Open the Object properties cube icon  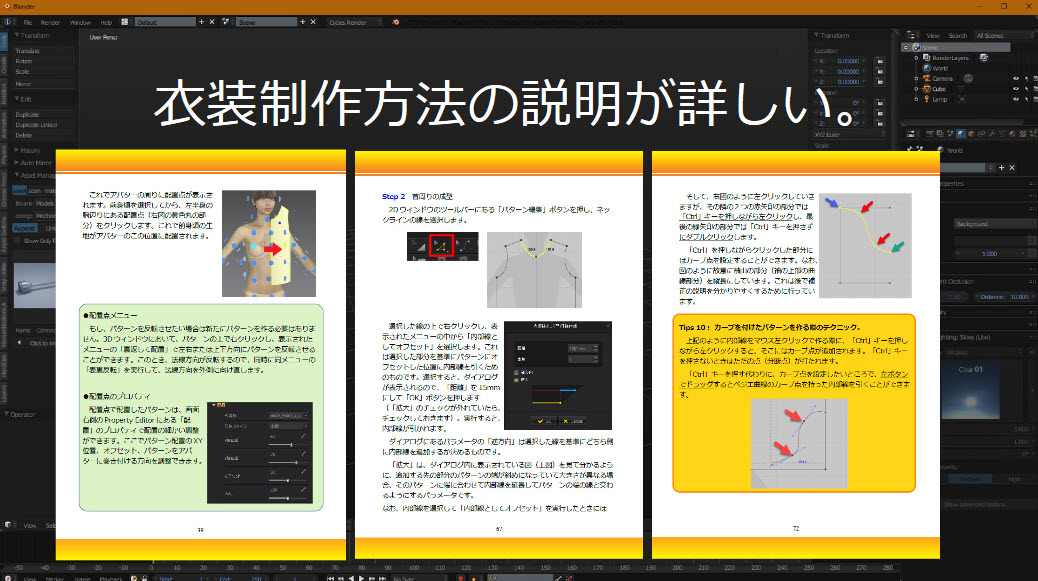(x=971, y=134)
